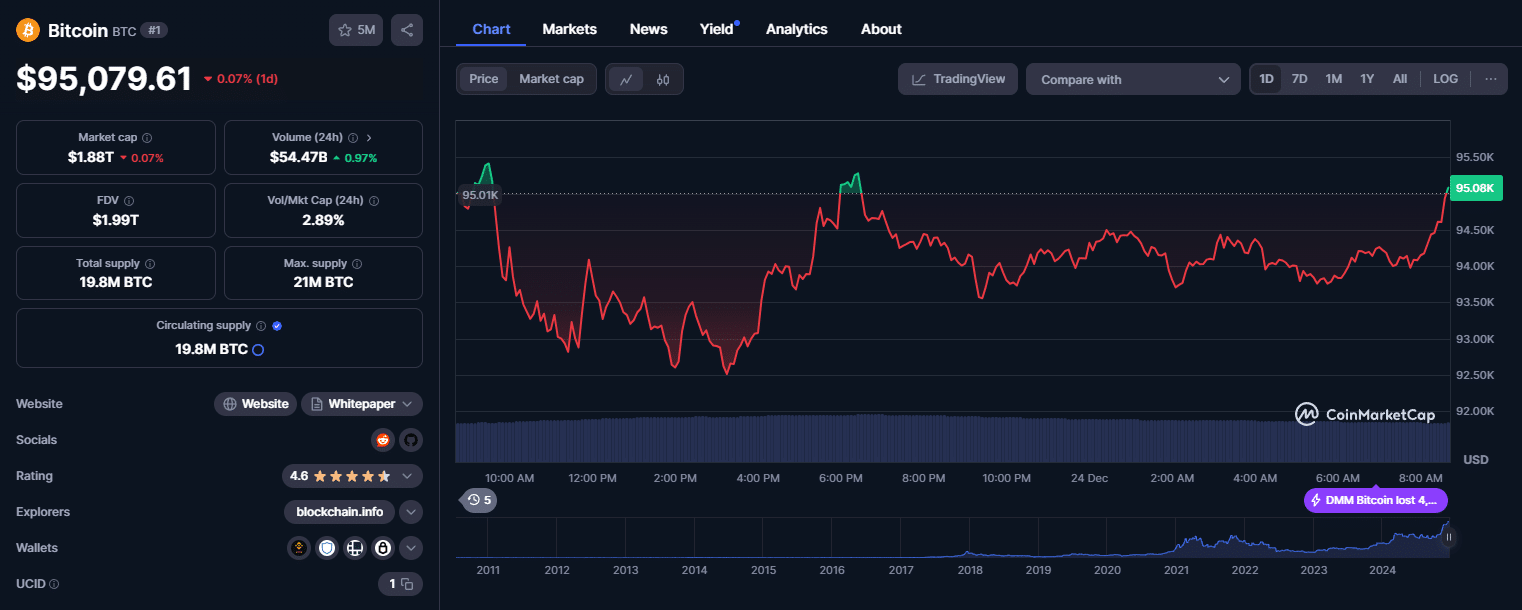Screen dimensions: 1522x610
Task: Click the third wallet icon with grid logo
Action: (x=355, y=548)
